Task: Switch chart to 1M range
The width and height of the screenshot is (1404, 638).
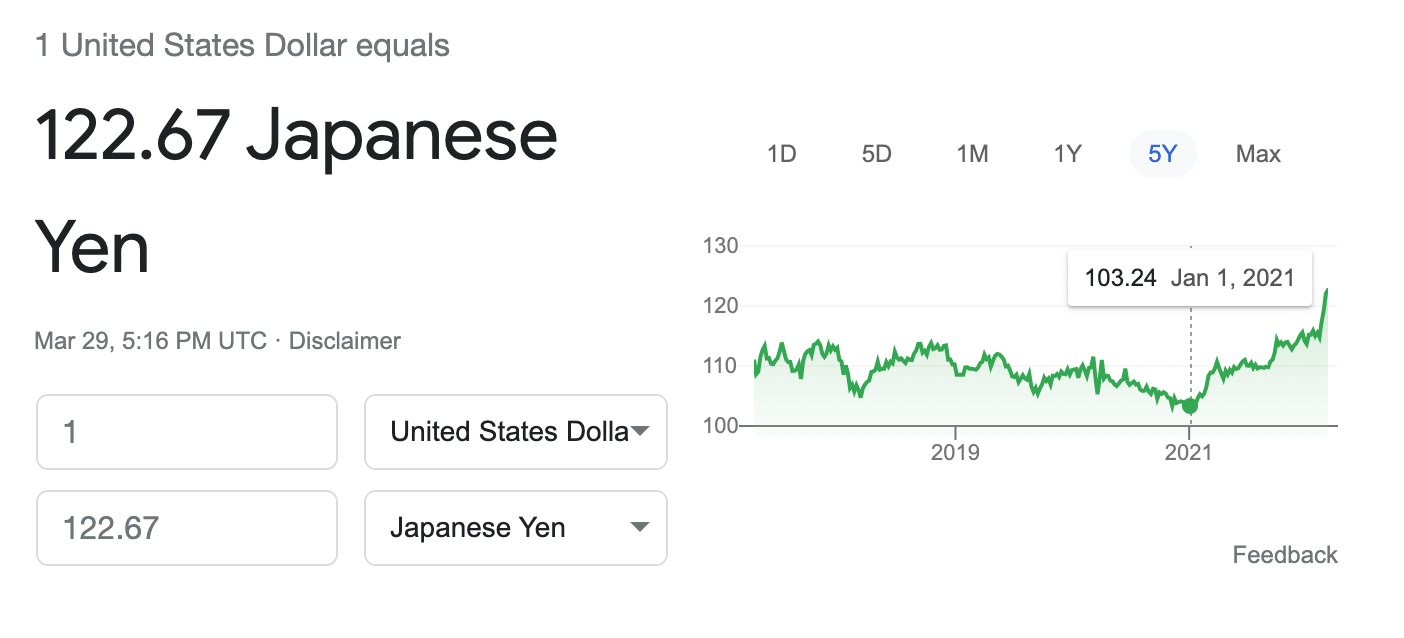Action: coord(972,154)
